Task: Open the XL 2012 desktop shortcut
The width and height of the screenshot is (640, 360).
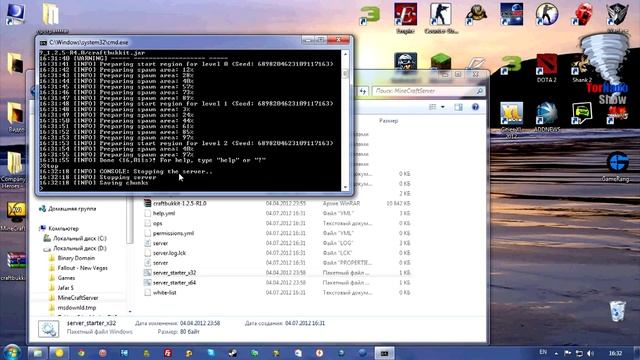Action: [x=511, y=119]
